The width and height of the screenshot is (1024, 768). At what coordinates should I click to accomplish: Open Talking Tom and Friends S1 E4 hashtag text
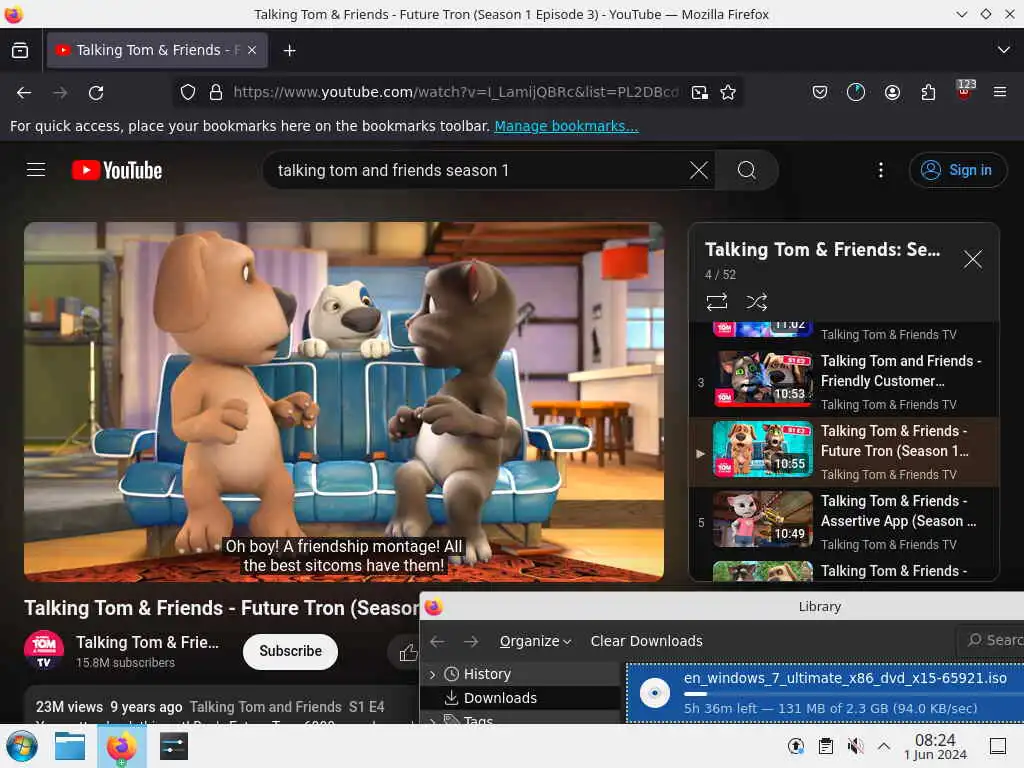coord(287,707)
